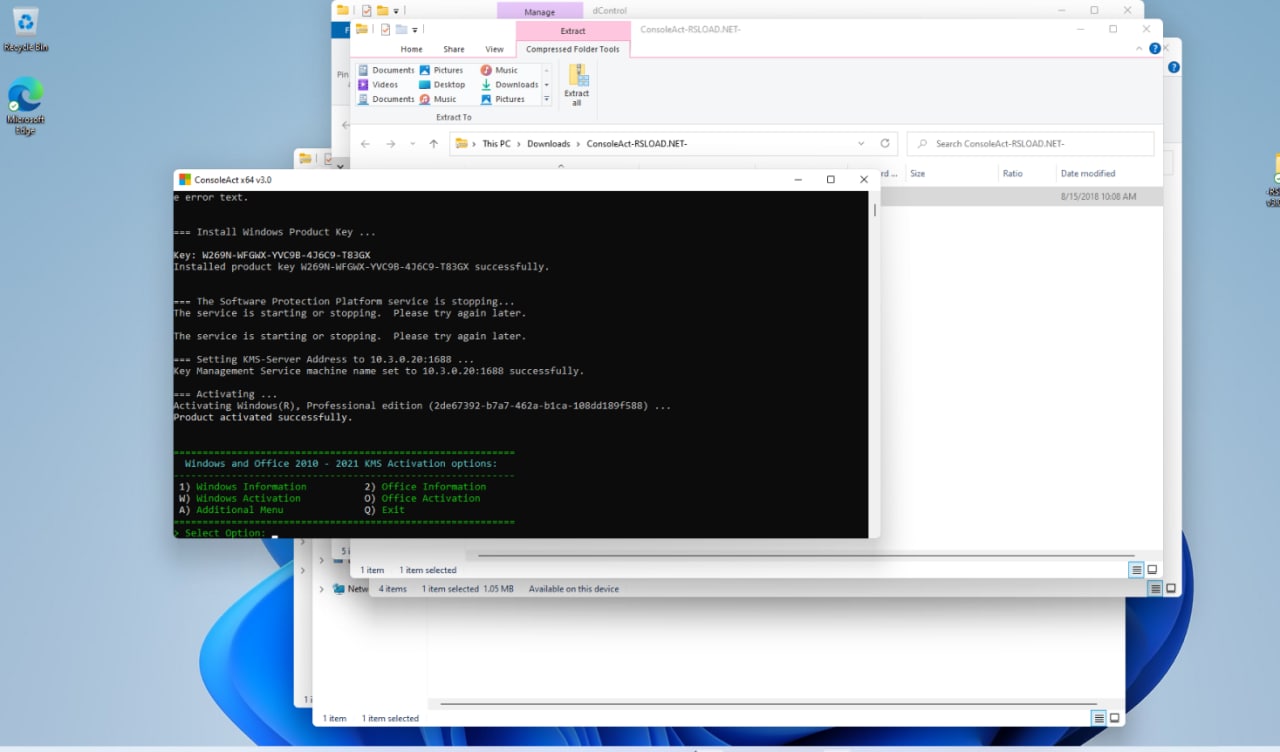Open Help in the ConsoleAct-RSLOAD.NET- window
The height and width of the screenshot is (752, 1280).
pos(1155,49)
